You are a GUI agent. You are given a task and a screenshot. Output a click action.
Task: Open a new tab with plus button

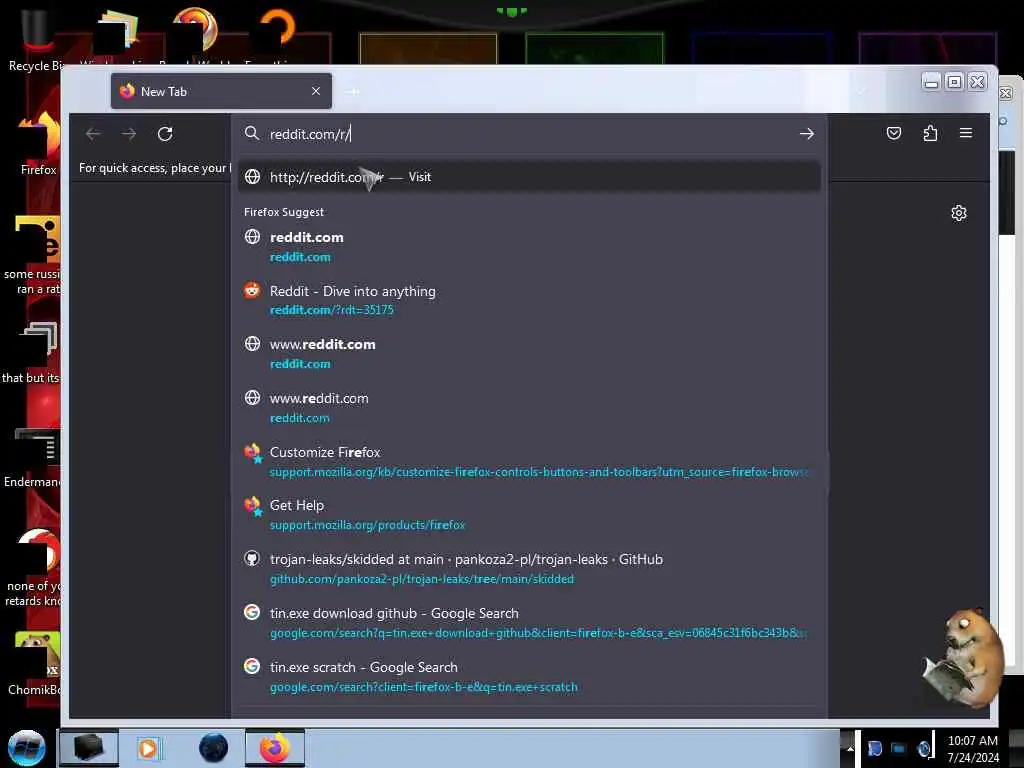pyautogui.click(x=353, y=92)
